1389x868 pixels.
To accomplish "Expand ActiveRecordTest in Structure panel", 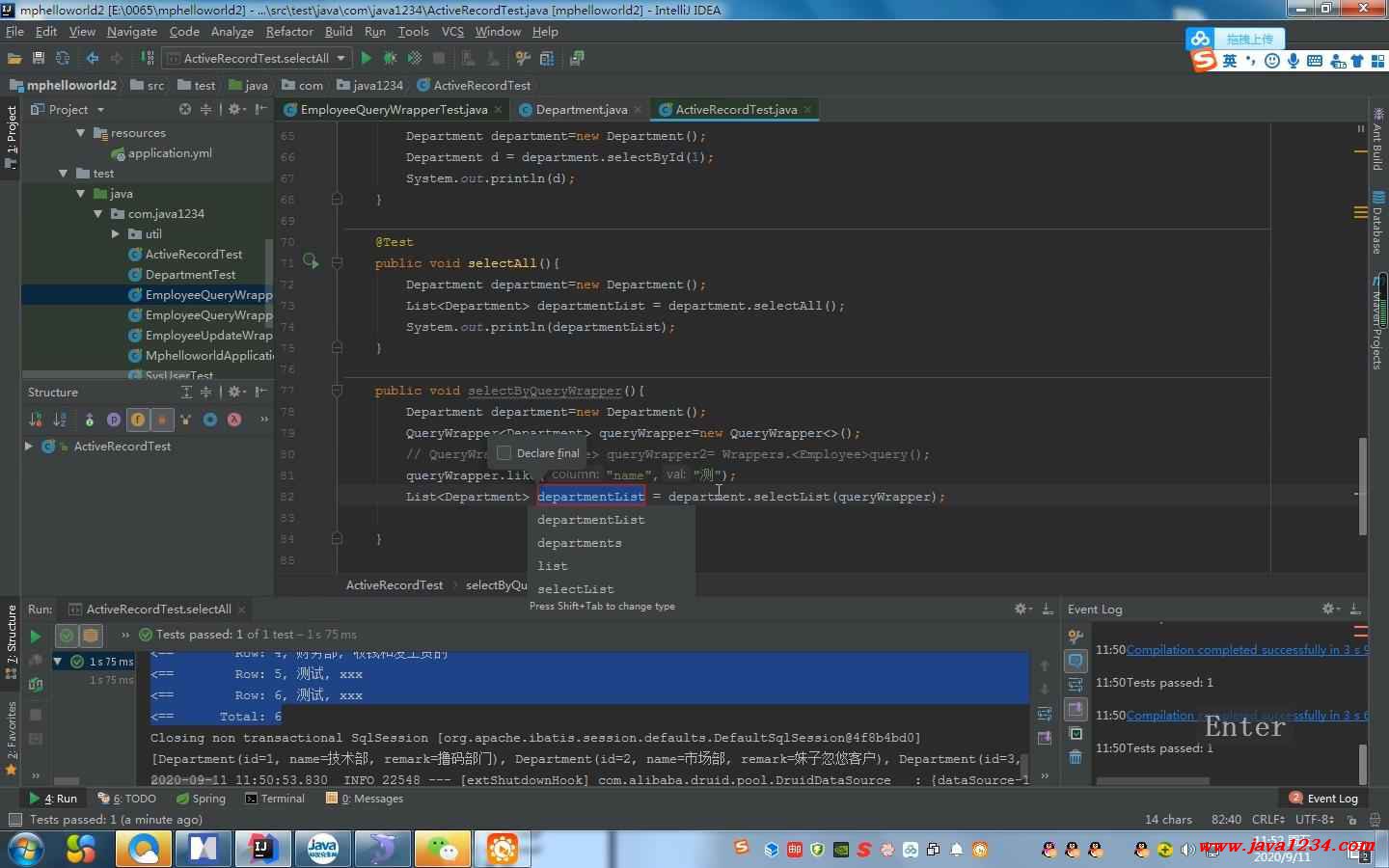I will pyautogui.click(x=29, y=447).
